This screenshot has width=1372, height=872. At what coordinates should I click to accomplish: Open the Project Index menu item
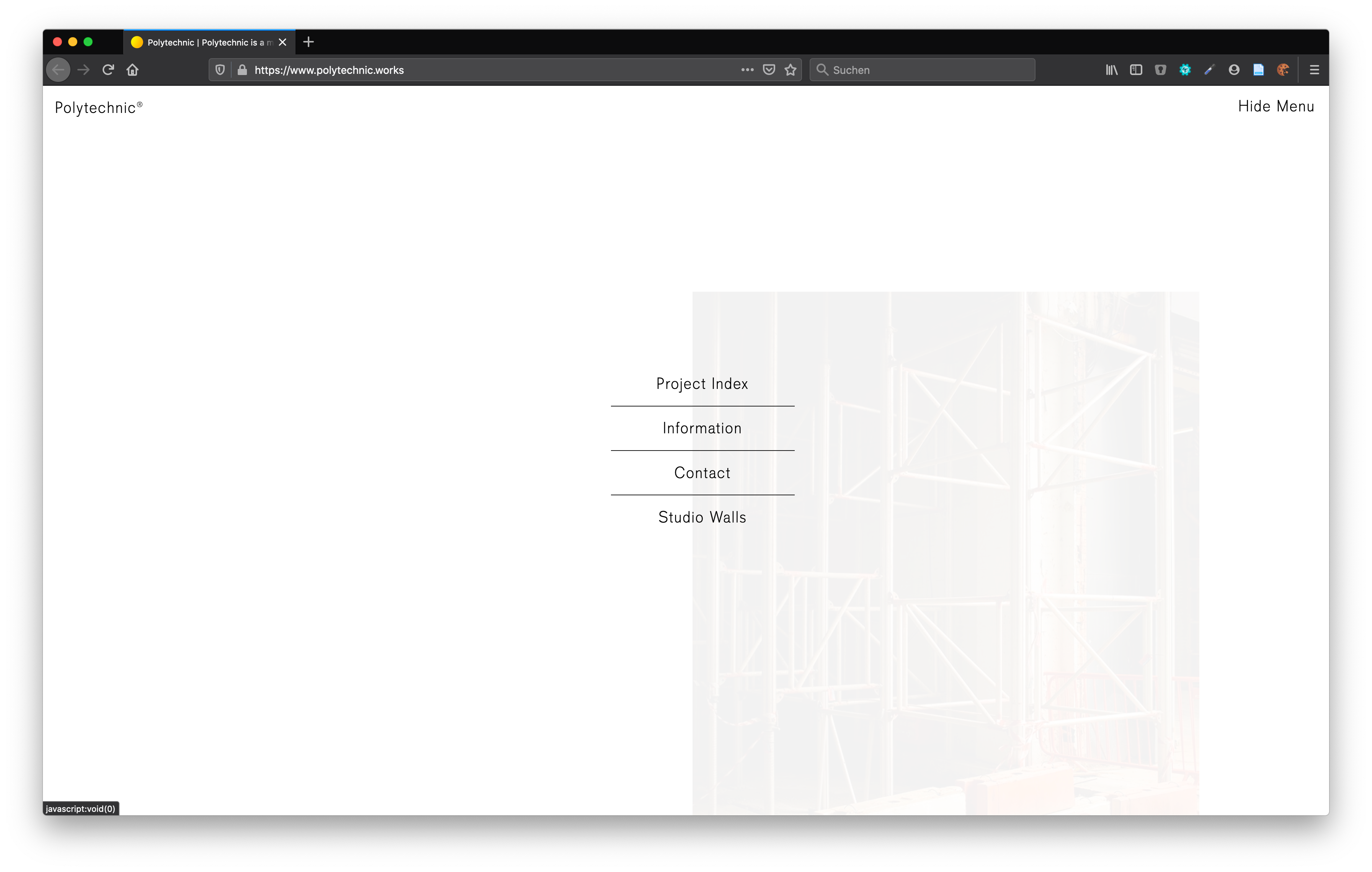point(702,384)
